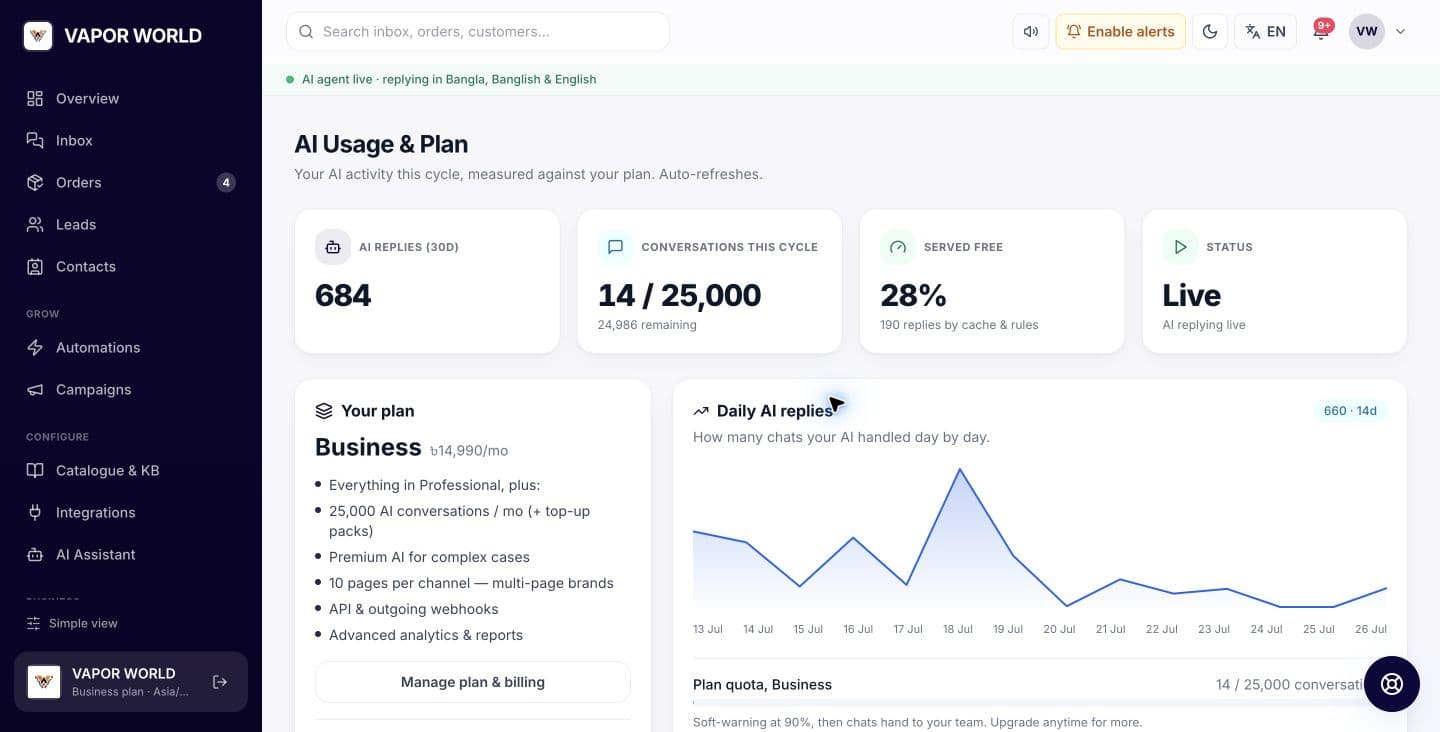Switch language using the EN button

(1266, 31)
